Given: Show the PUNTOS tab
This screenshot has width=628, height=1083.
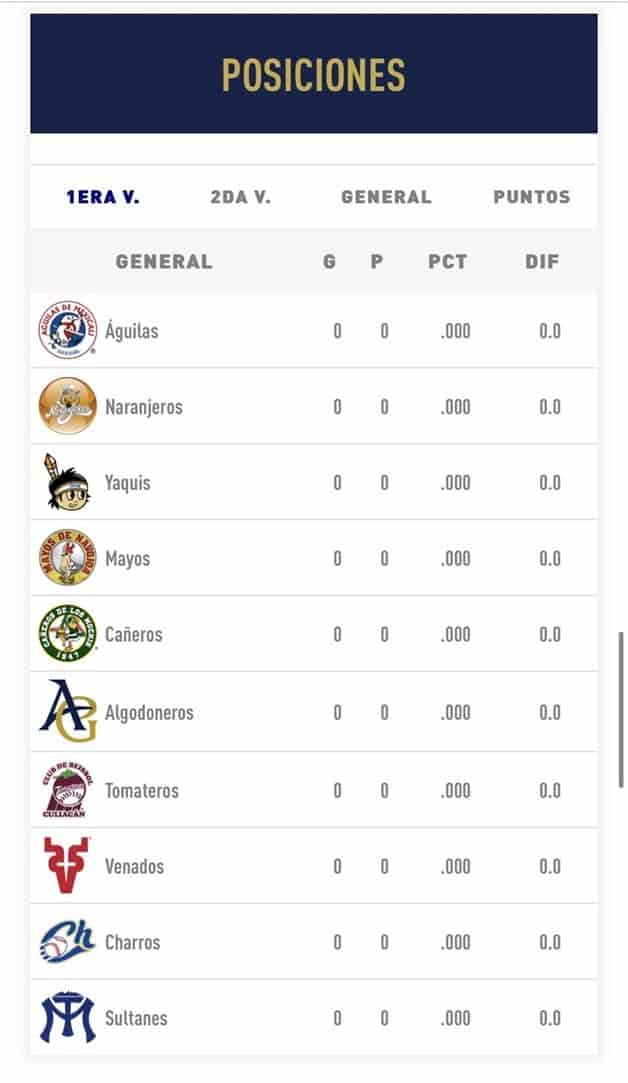Looking at the screenshot, I should (532, 197).
